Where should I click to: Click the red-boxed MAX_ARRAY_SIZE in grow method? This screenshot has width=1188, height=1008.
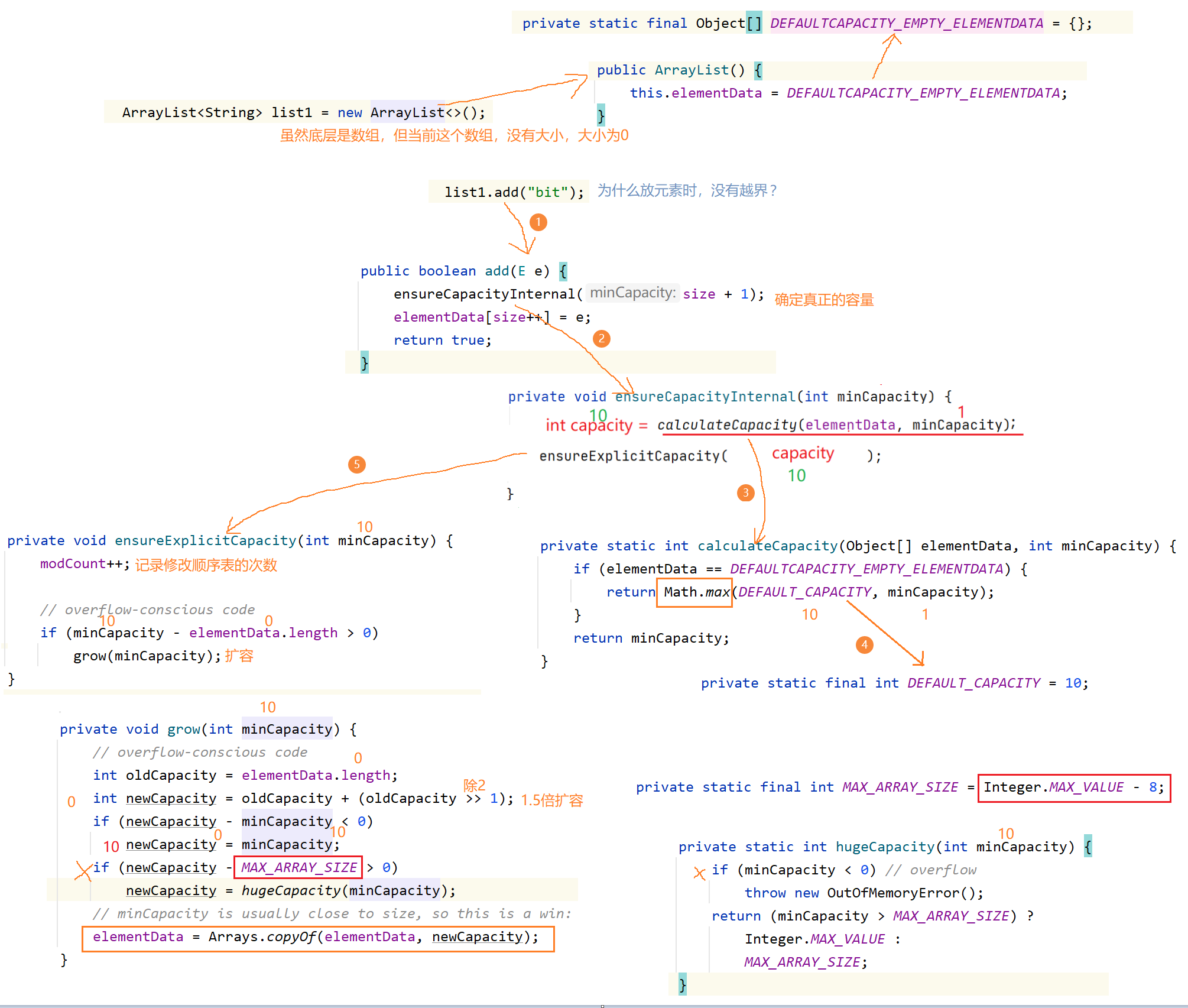click(298, 867)
